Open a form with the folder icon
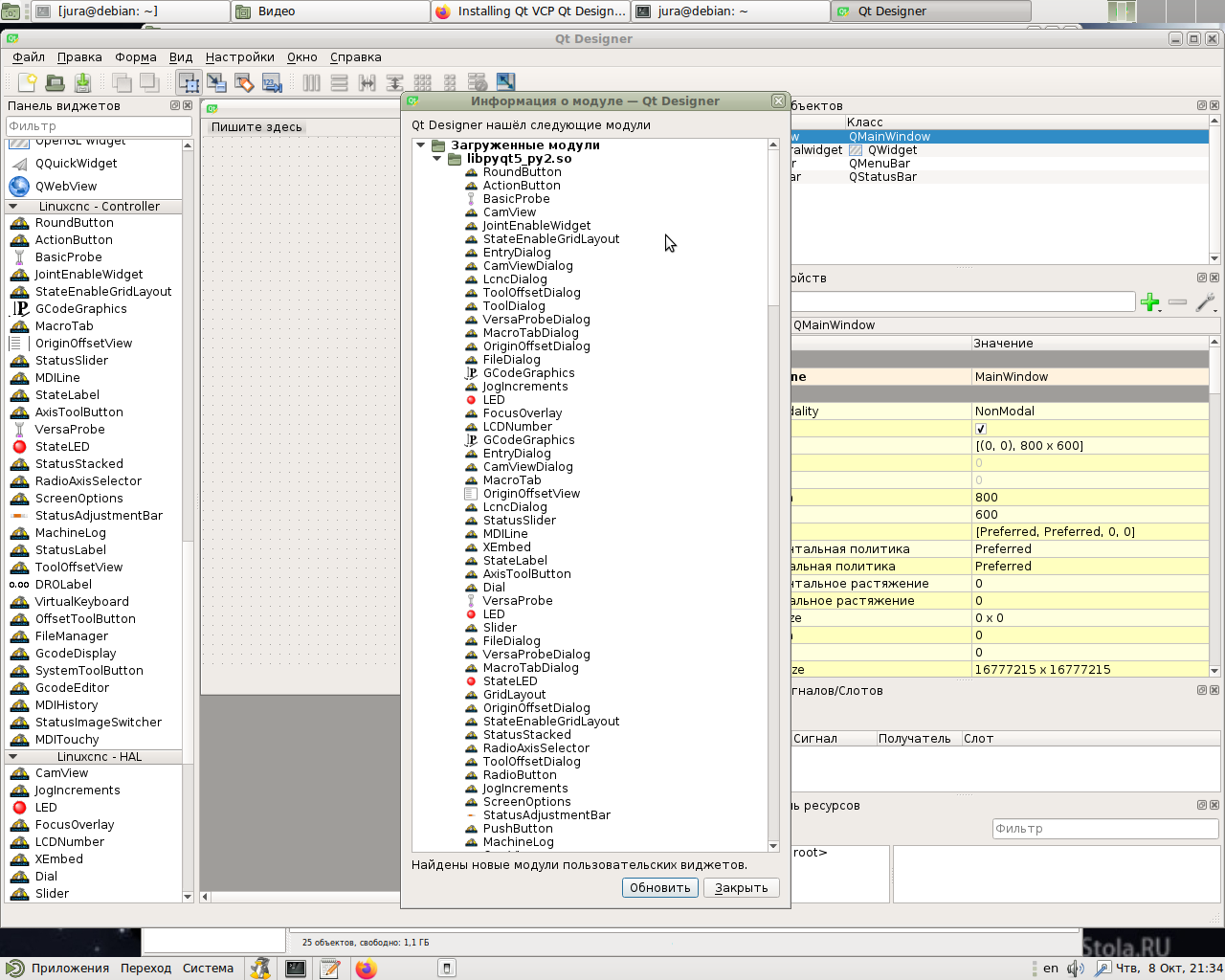 click(x=56, y=83)
